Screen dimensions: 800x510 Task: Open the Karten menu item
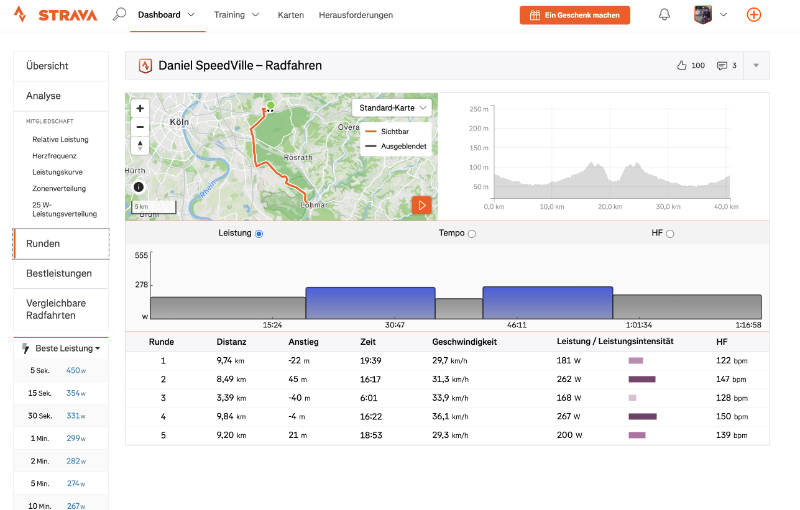(291, 15)
